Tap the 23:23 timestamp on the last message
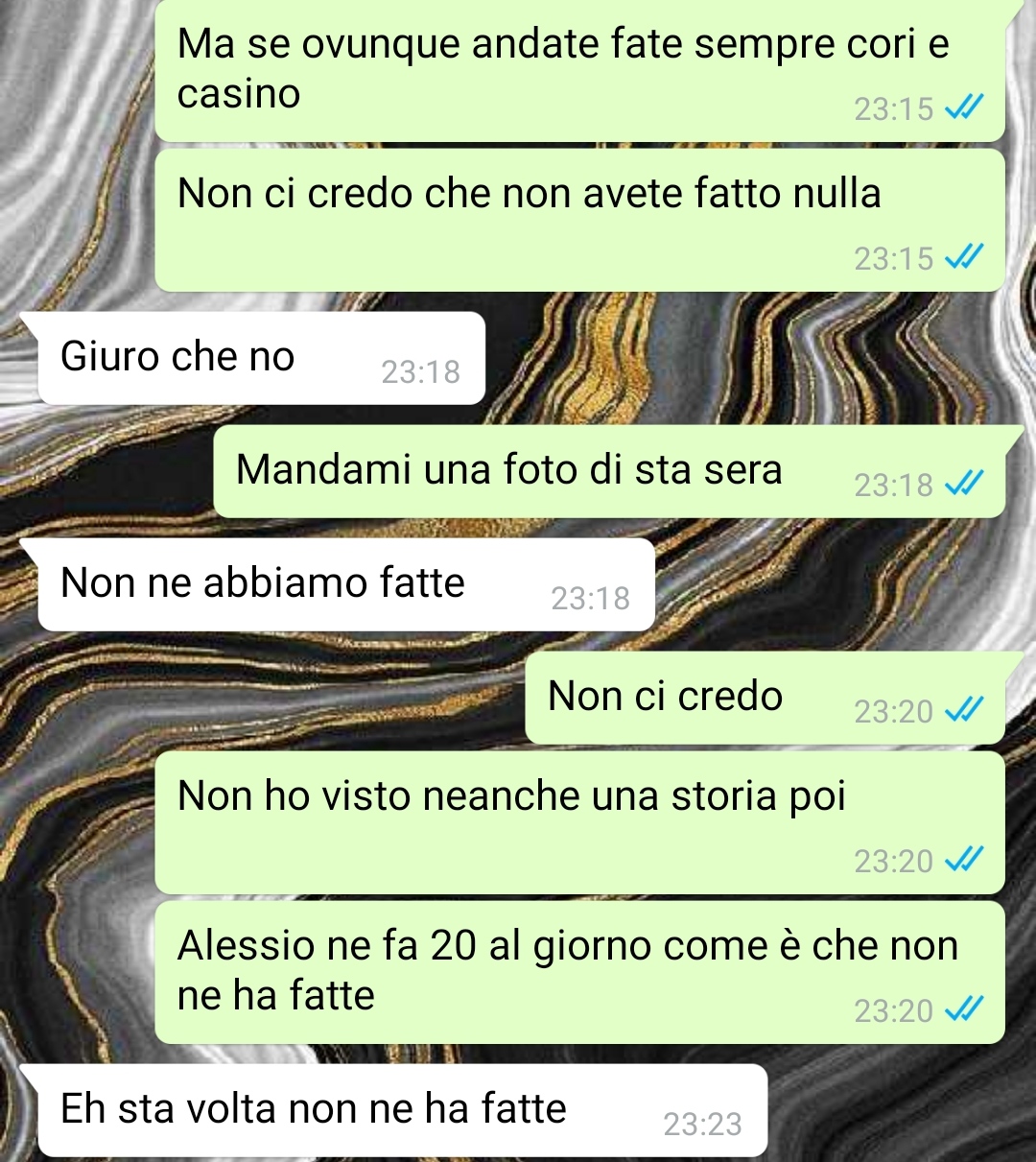This screenshot has width=1036, height=1162. [702, 1124]
